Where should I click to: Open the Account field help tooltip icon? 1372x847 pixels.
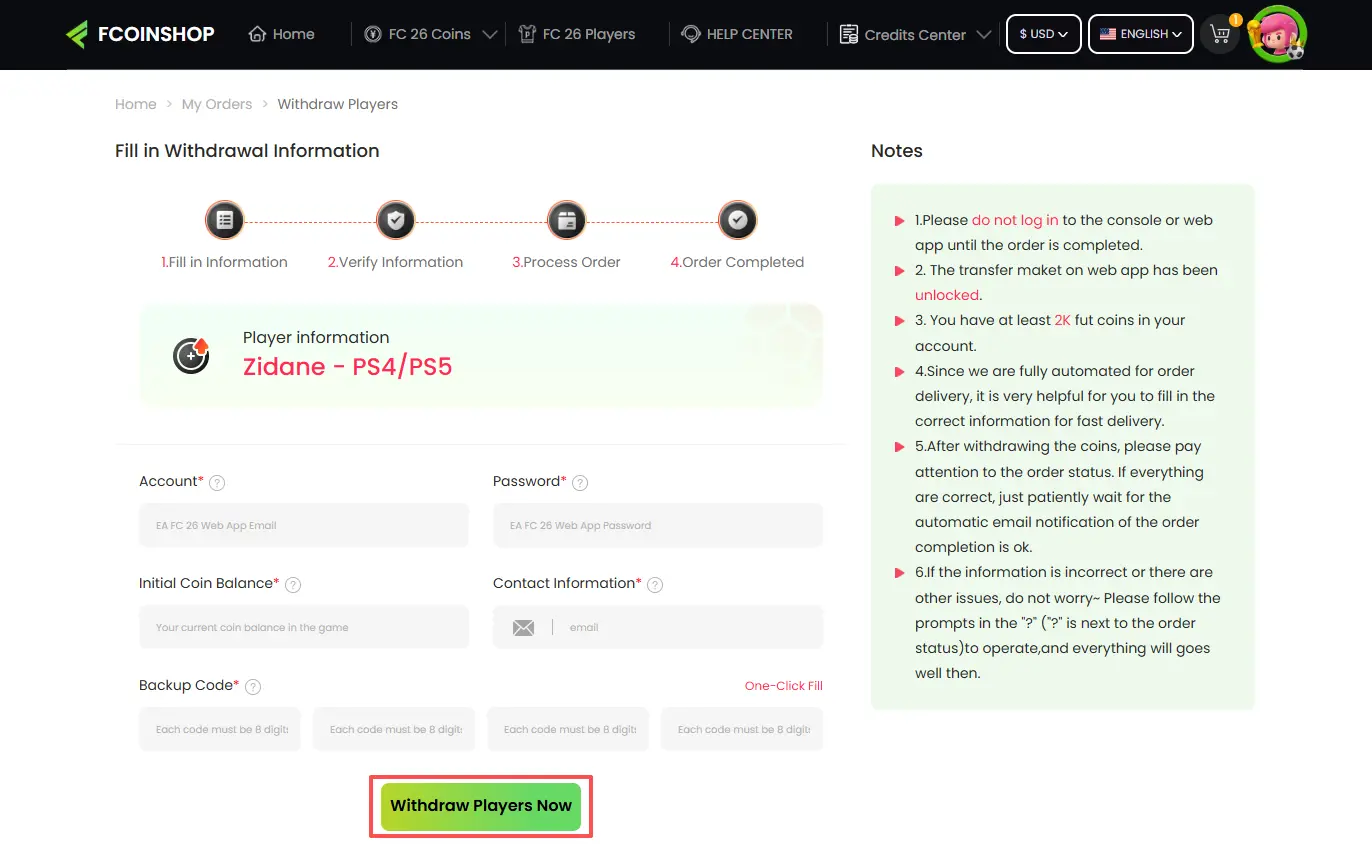click(x=217, y=482)
